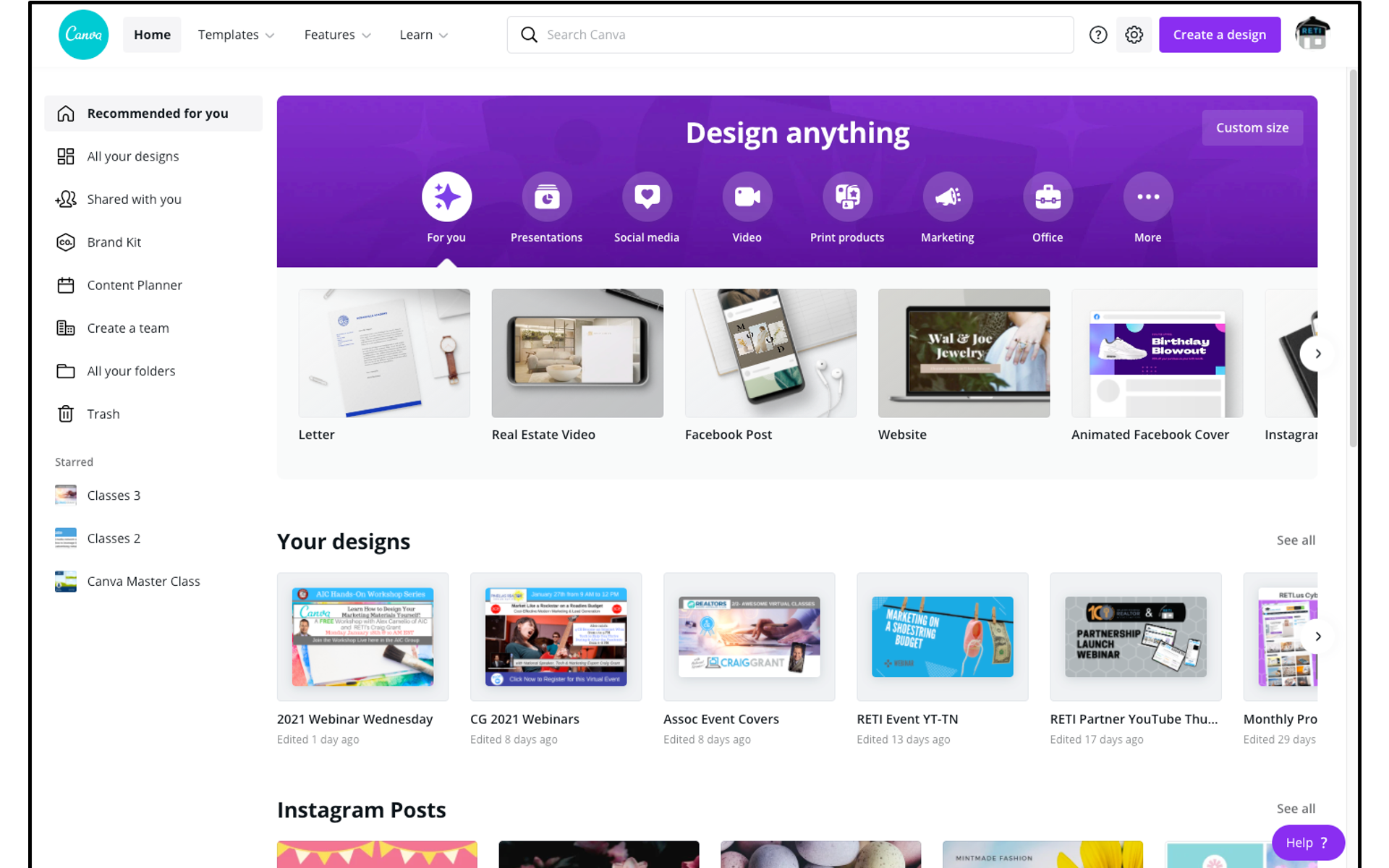
Task: Open the Marketing design category
Action: (947, 196)
